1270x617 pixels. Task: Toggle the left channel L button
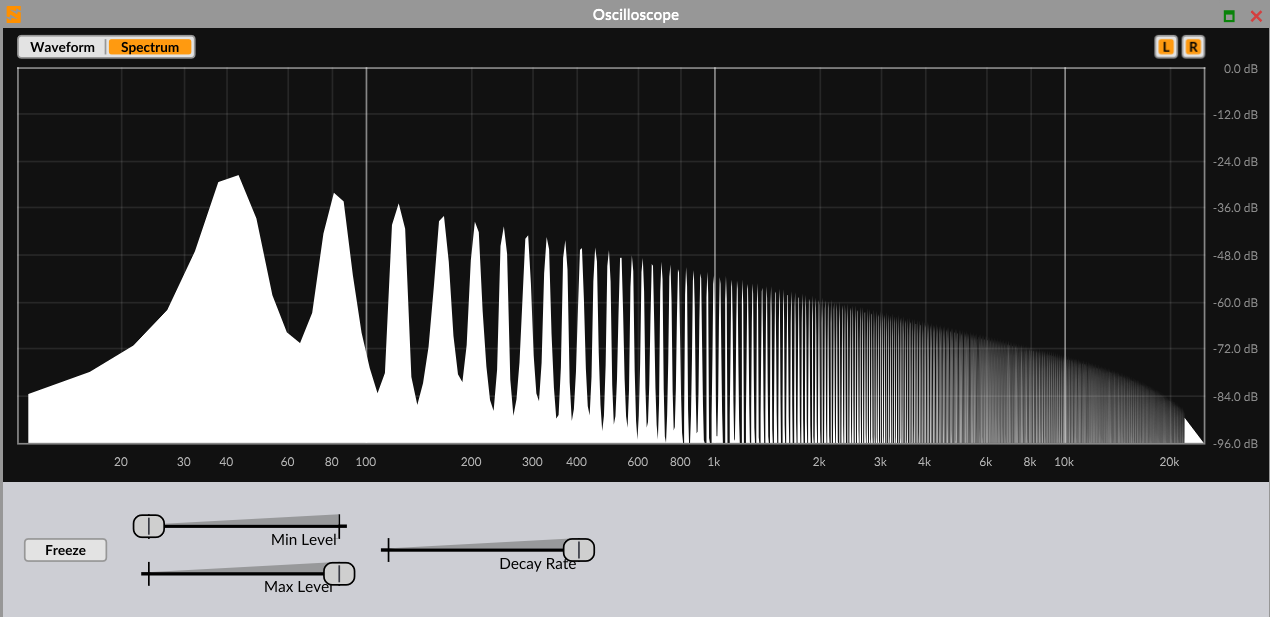pos(1165,47)
